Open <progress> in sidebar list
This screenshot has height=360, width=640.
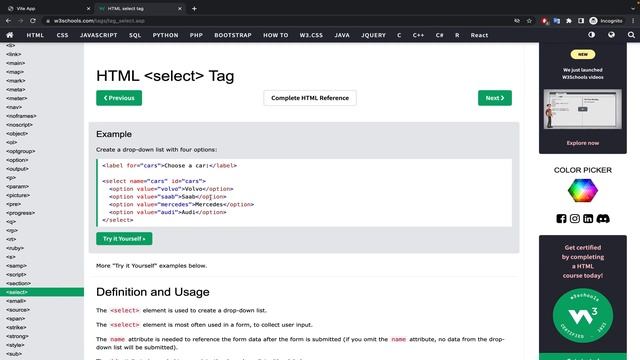tap(20, 213)
